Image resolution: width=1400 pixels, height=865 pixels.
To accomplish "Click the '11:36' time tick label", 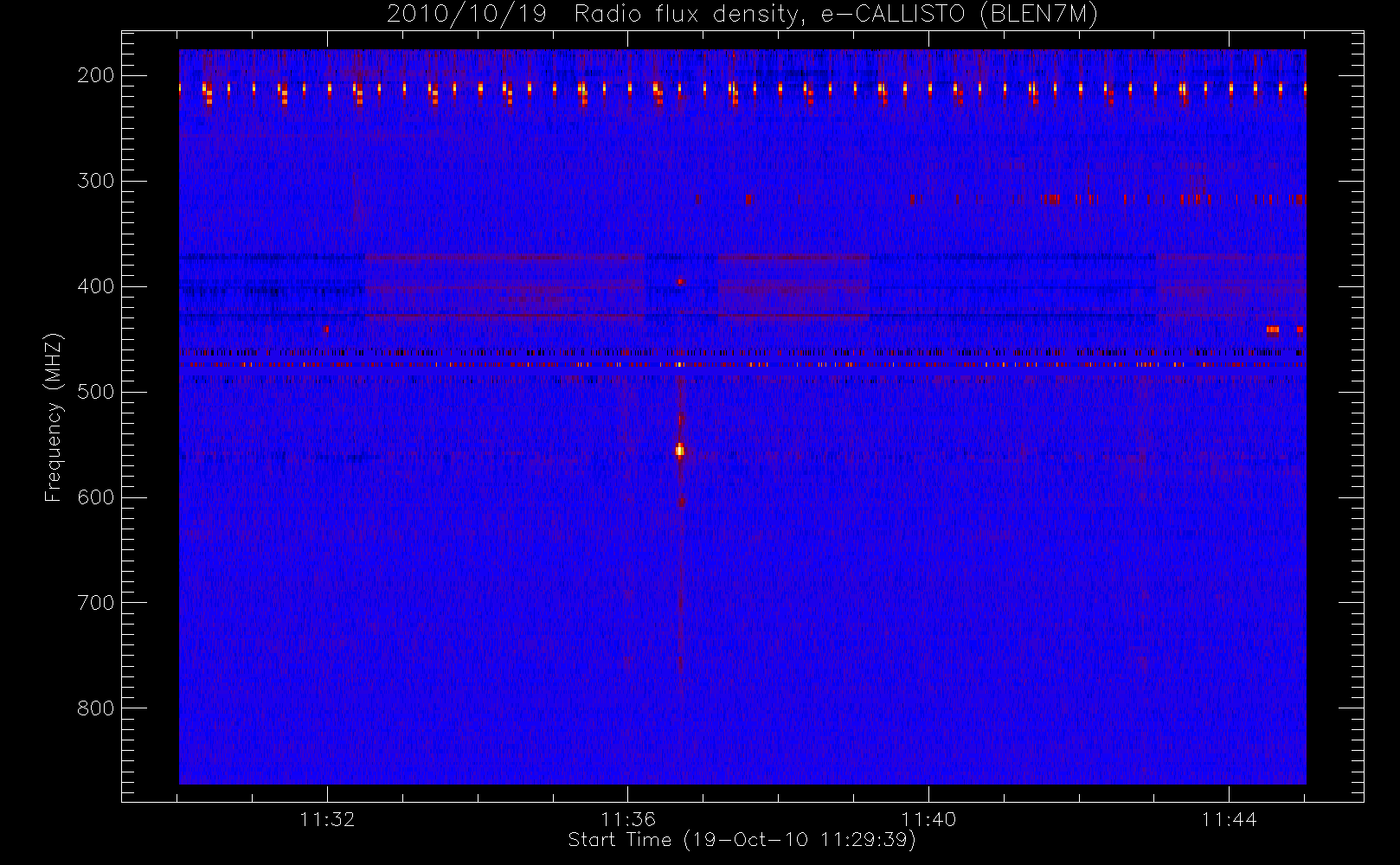I will point(628,819).
